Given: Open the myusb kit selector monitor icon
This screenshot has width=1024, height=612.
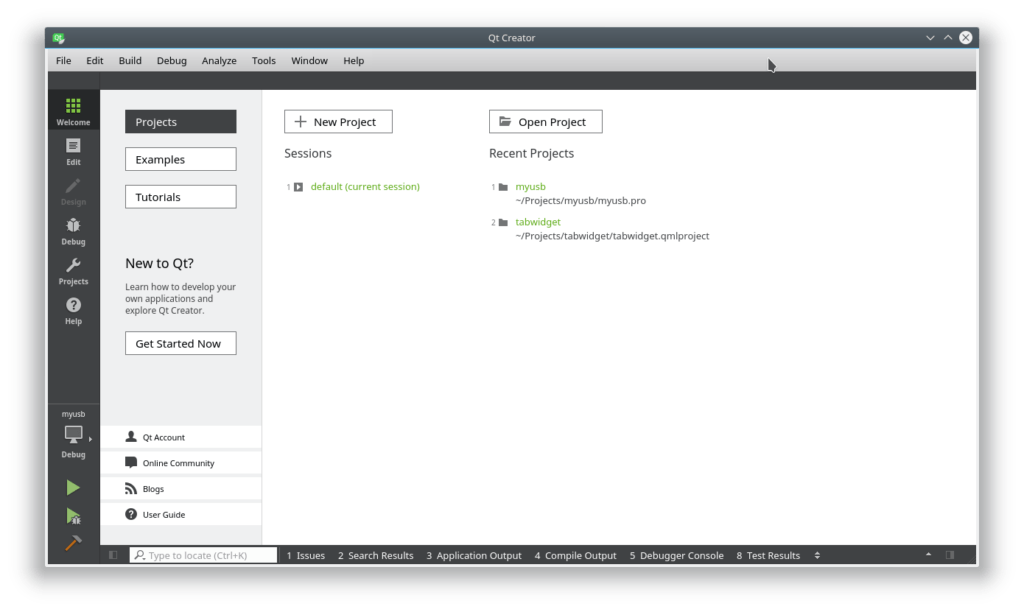Looking at the screenshot, I should pos(73,434).
